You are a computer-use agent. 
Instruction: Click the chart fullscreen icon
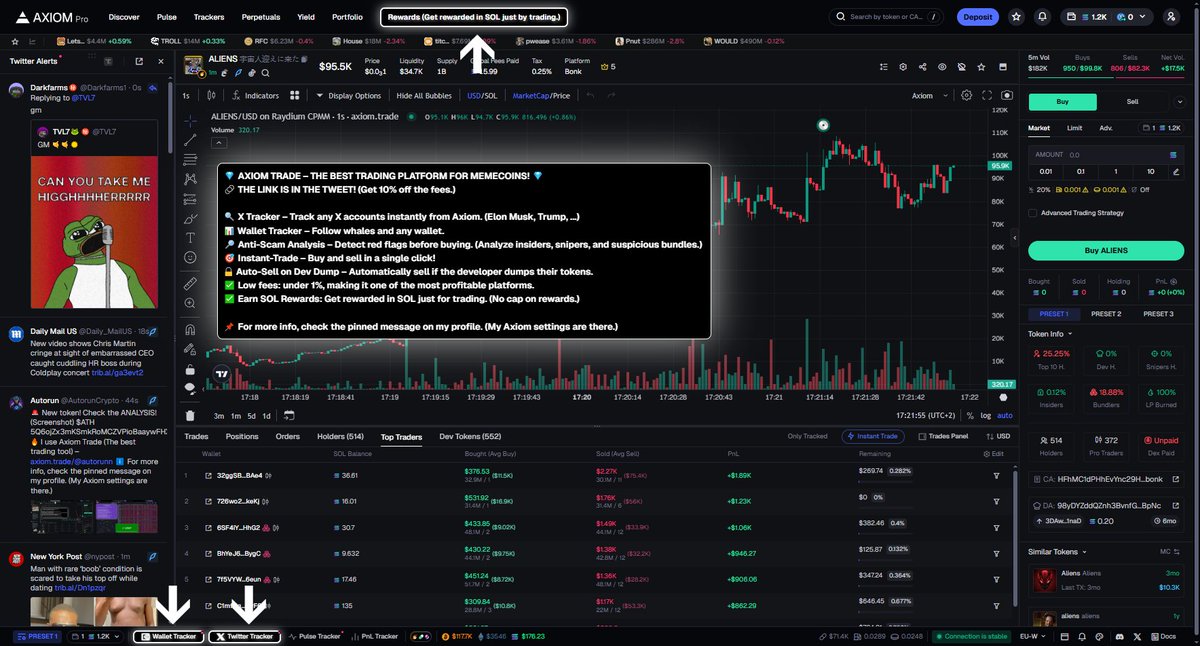[986, 96]
